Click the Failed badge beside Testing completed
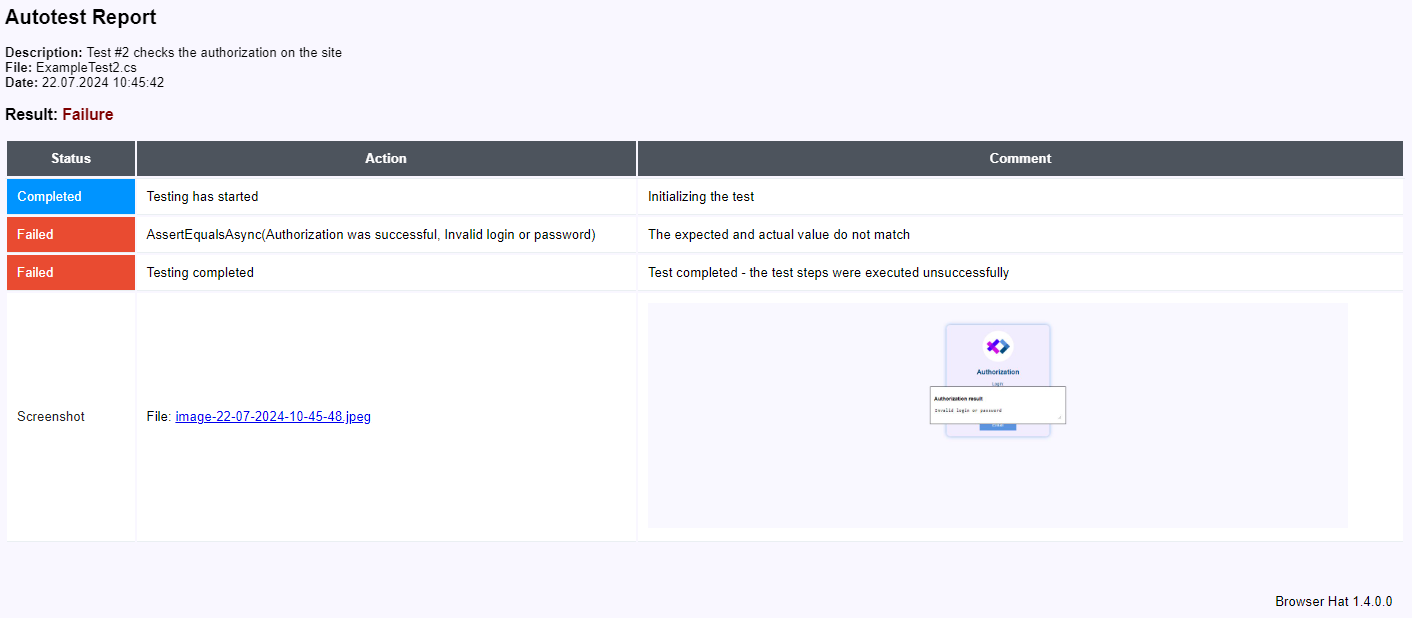Image resolution: width=1412 pixels, height=618 pixels. tap(71, 273)
